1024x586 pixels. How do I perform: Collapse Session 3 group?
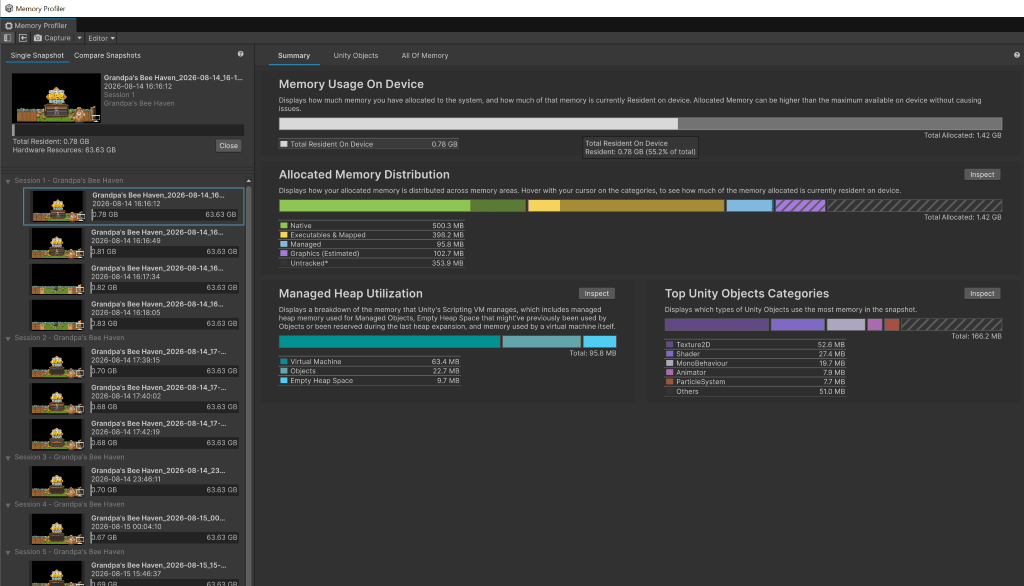(x=8, y=458)
